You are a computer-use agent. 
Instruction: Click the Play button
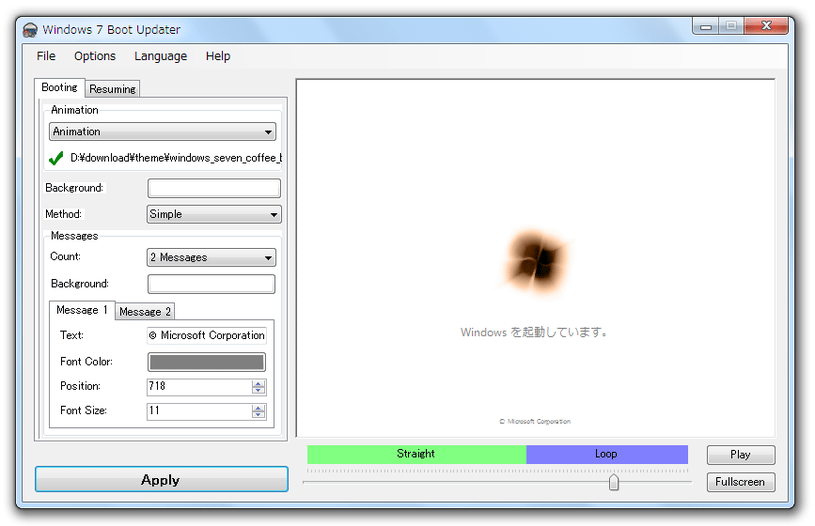(741, 455)
